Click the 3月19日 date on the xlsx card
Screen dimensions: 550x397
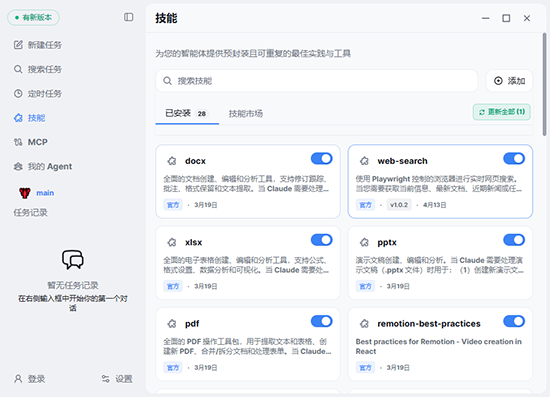pyautogui.click(x=206, y=286)
